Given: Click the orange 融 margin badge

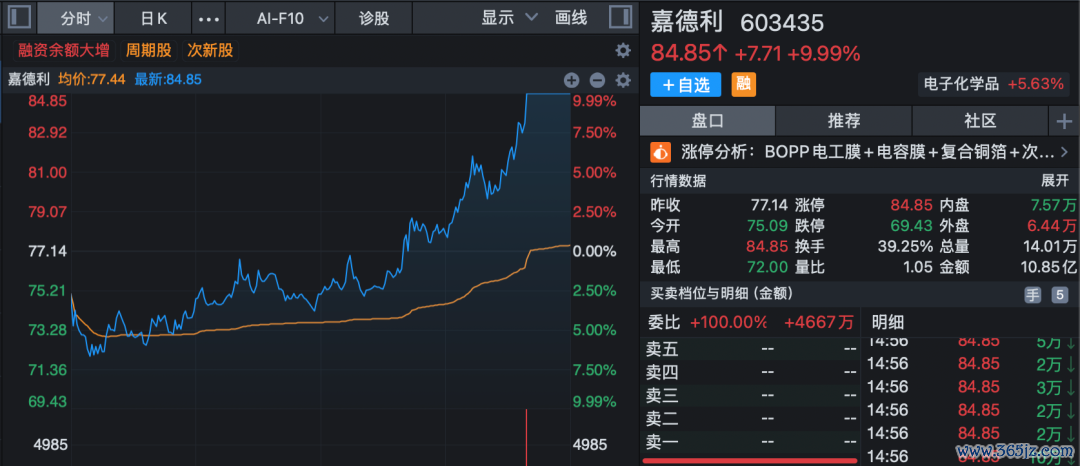Looking at the screenshot, I should 743,84.
